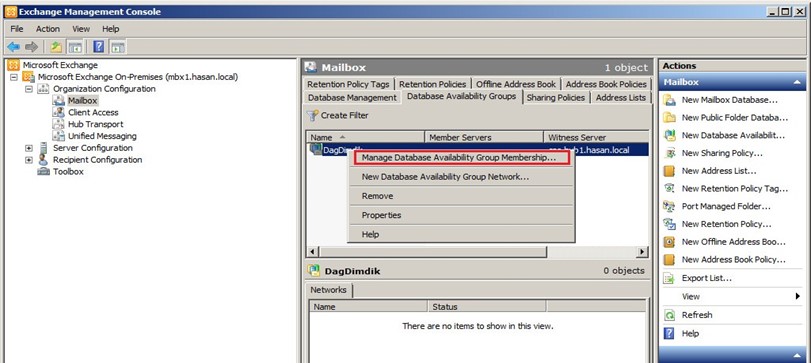Click the horizontal scrollbar right arrow
This screenshot has width=811, height=363.
coord(642,252)
